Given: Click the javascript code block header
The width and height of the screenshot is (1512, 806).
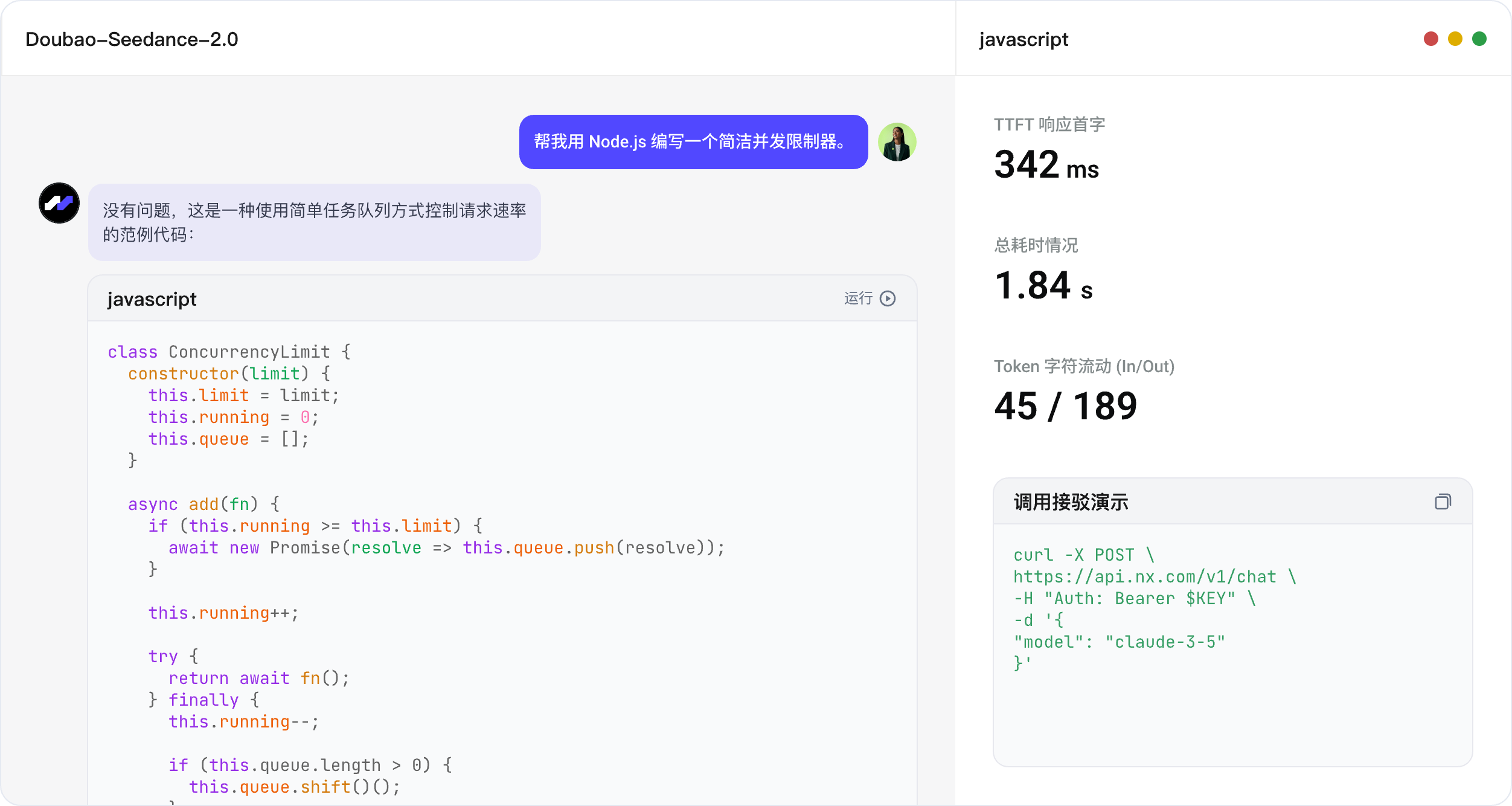Looking at the screenshot, I should pos(502,298).
